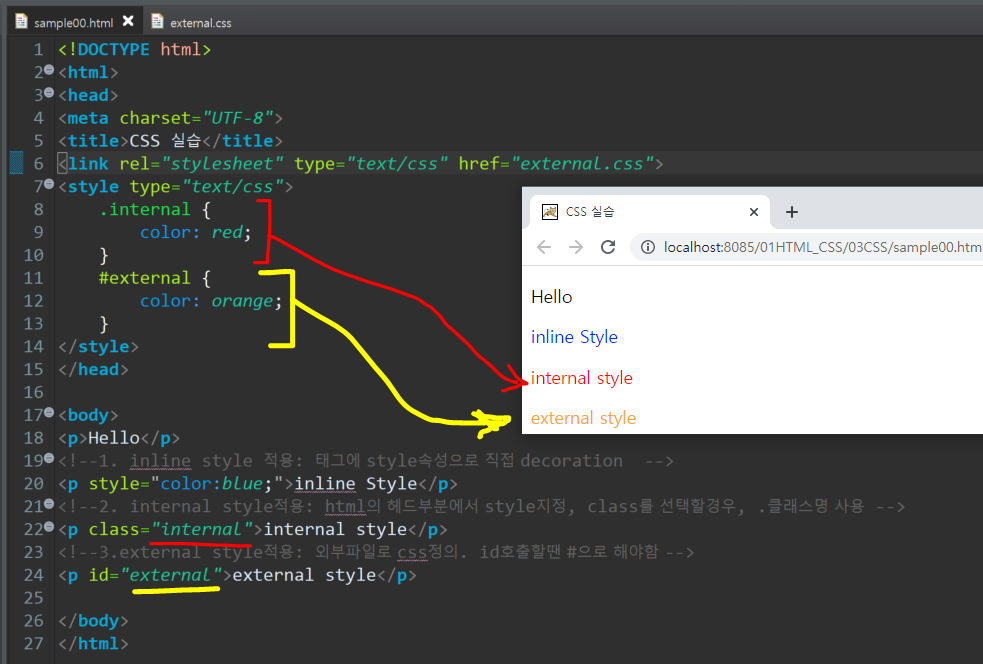The image size is (983, 664).
Task: Switch to the sample00.html editor tab
Action: [x=73, y=23]
